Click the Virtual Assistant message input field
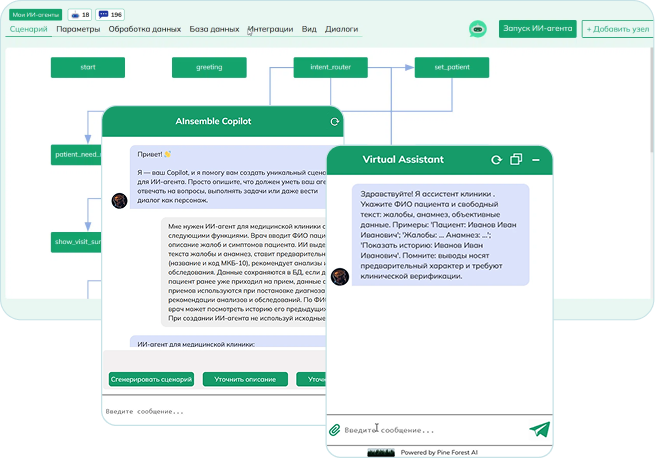 [x=430, y=430]
